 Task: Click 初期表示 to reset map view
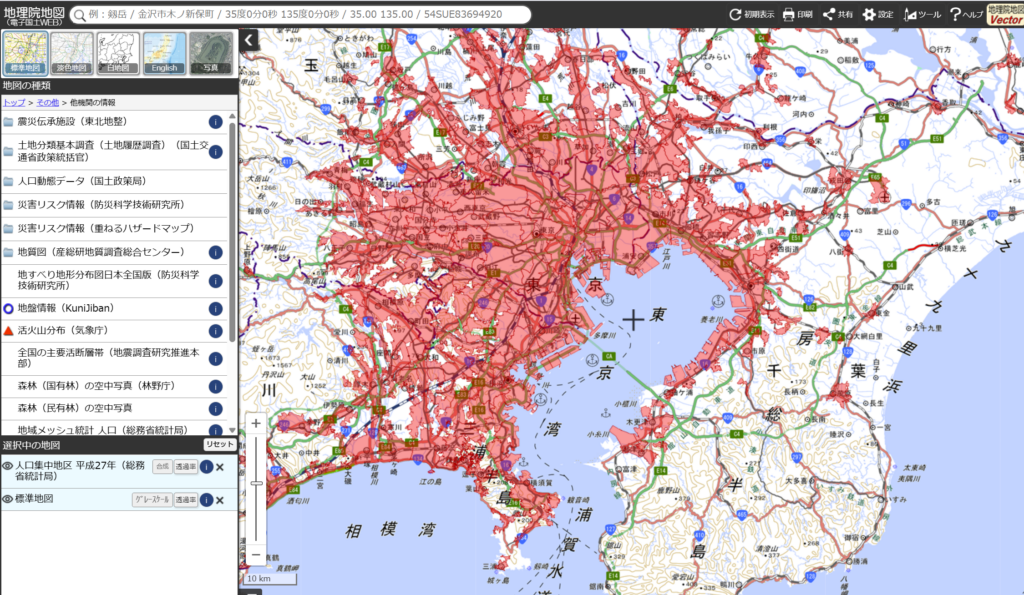751,15
